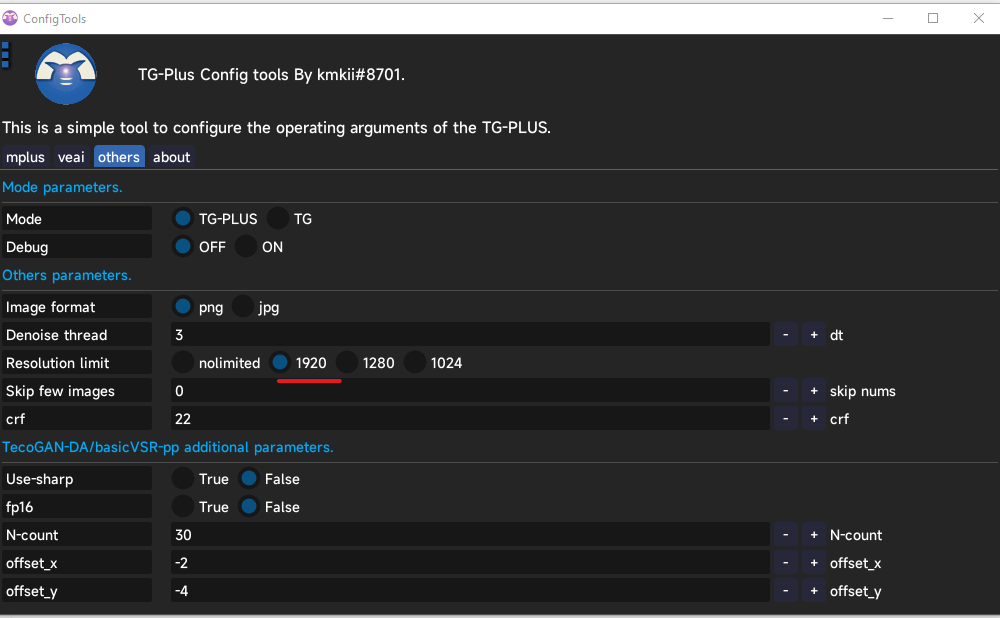Select the 1280 resolution limit
Image resolution: width=1000 pixels, height=618 pixels.
pos(346,362)
